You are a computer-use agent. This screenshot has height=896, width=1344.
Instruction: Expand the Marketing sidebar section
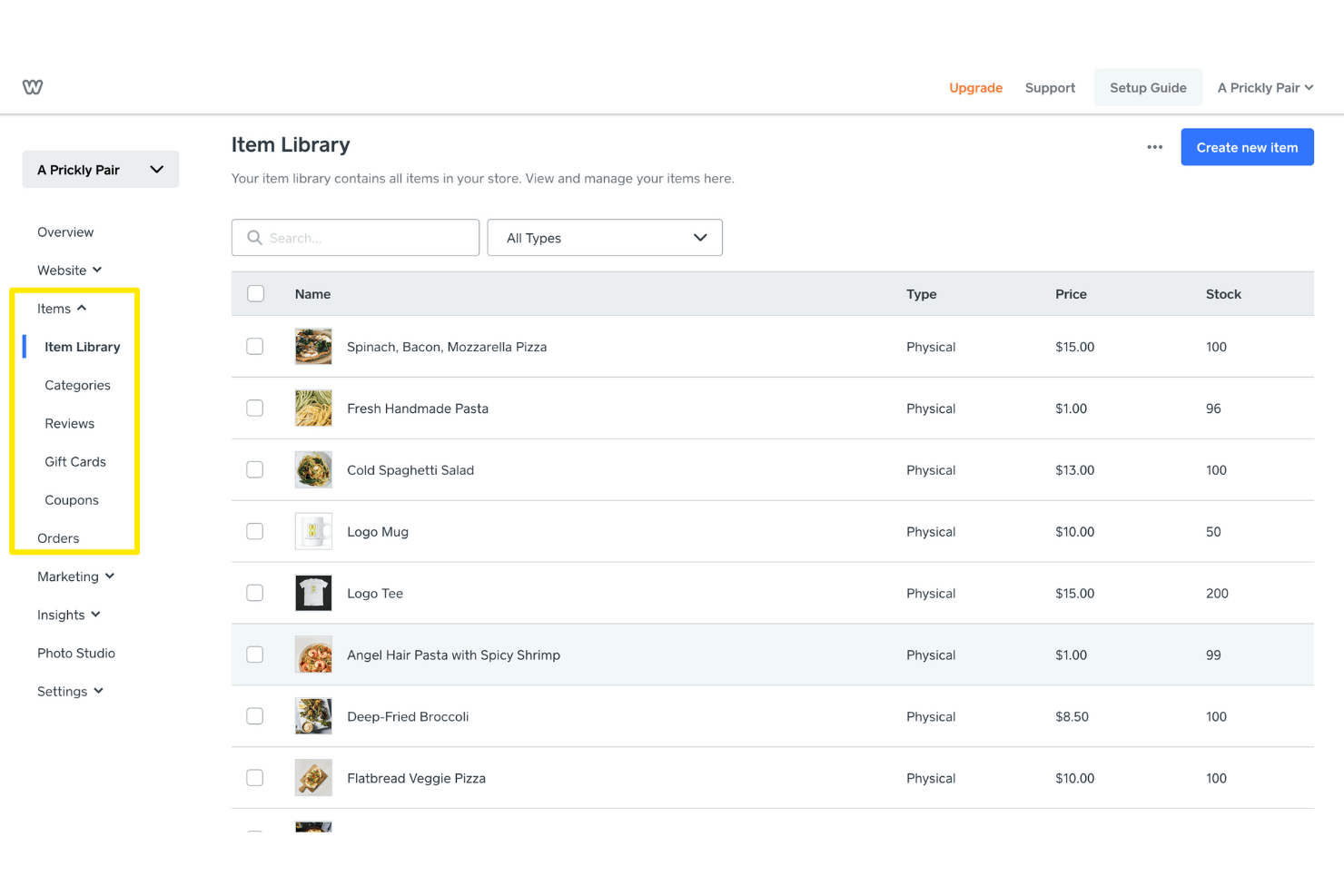point(76,576)
